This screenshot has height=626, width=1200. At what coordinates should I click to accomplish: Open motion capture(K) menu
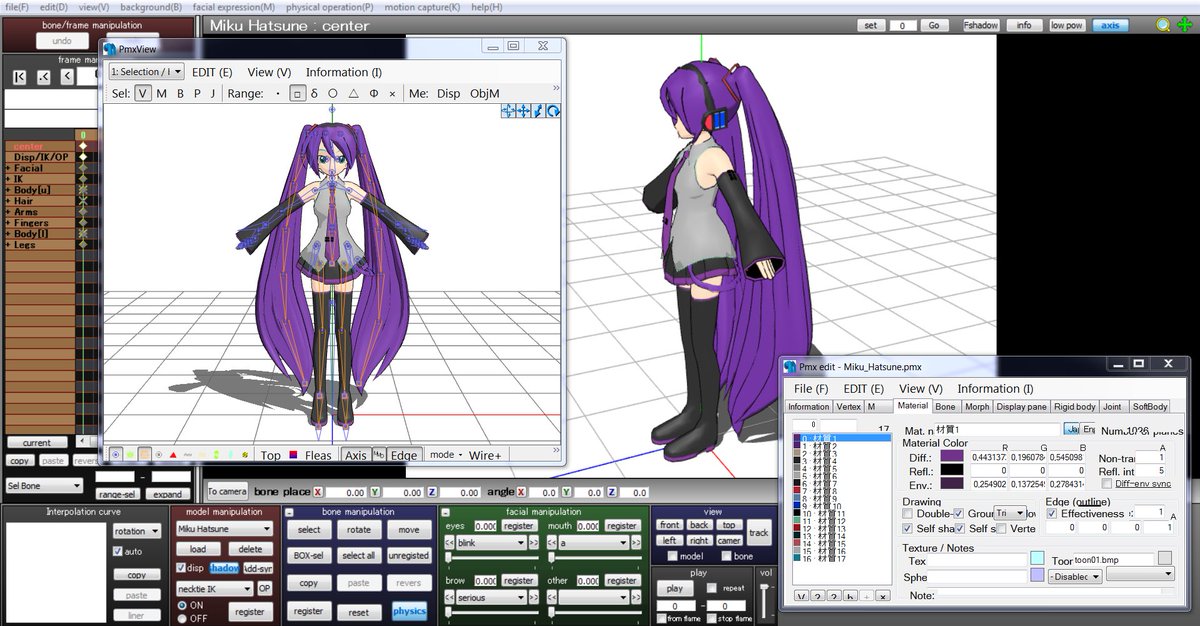423,7
